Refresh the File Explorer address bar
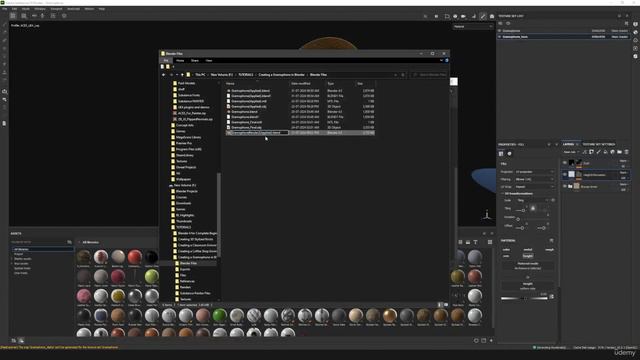 (x=403, y=75)
